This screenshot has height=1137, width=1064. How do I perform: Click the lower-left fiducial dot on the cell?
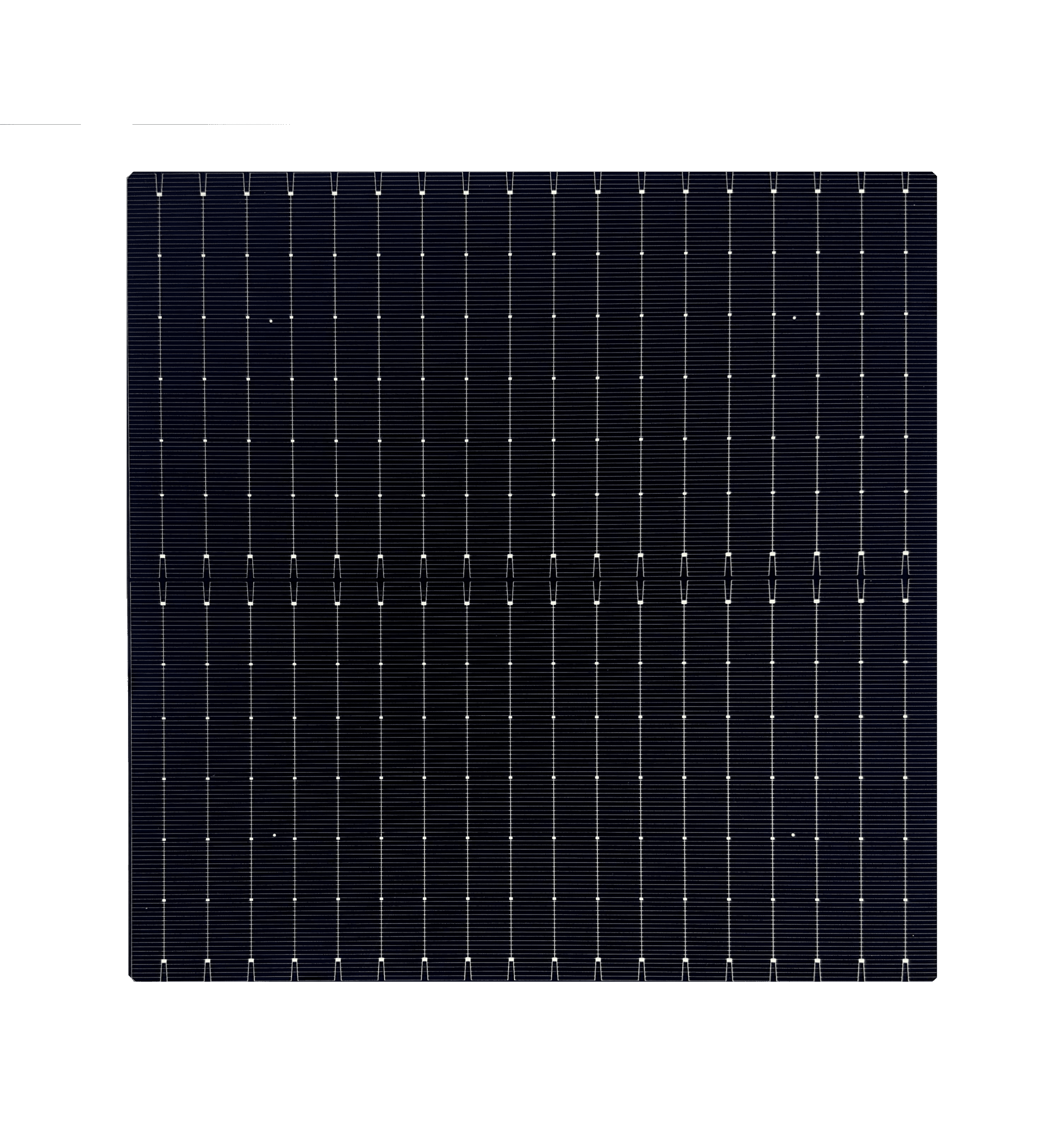click(274, 835)
